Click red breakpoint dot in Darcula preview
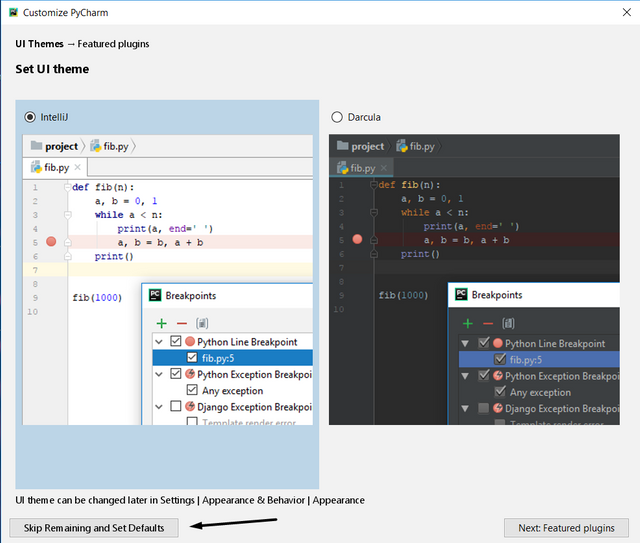 [x=357, y=239]
